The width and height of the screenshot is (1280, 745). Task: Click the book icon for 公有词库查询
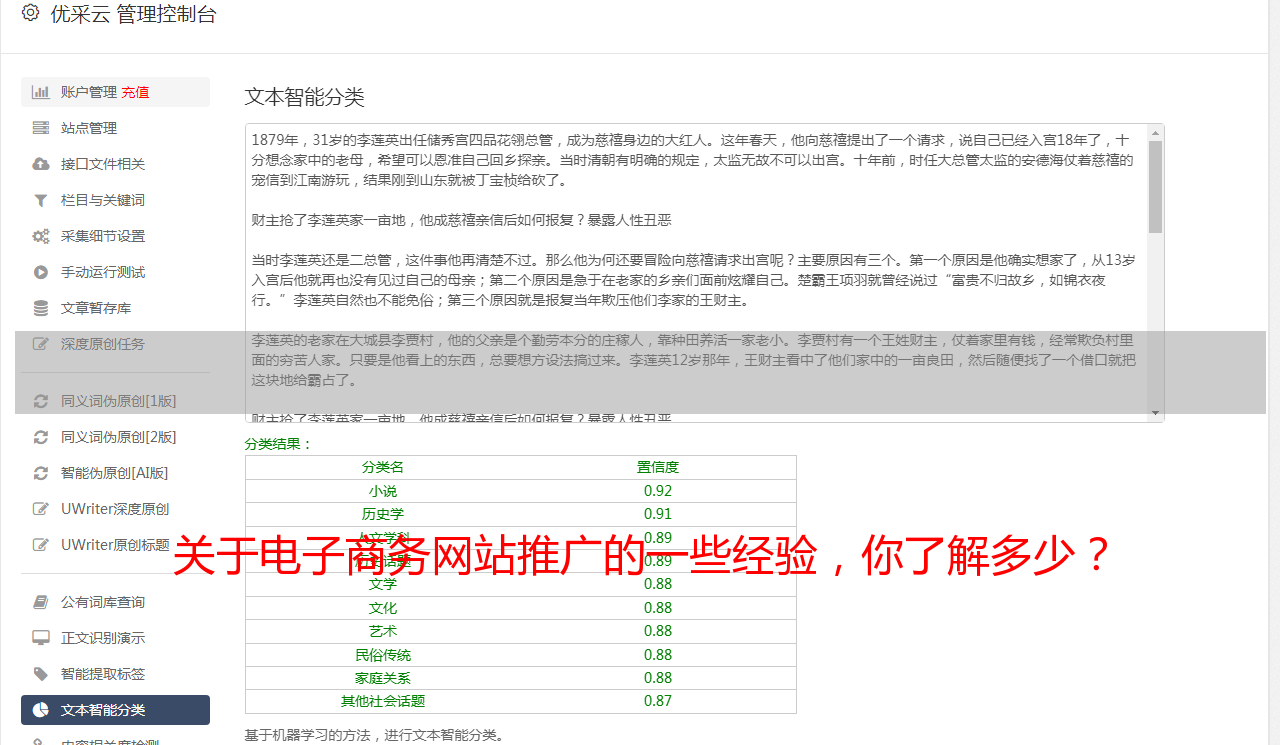coord(41,602)
